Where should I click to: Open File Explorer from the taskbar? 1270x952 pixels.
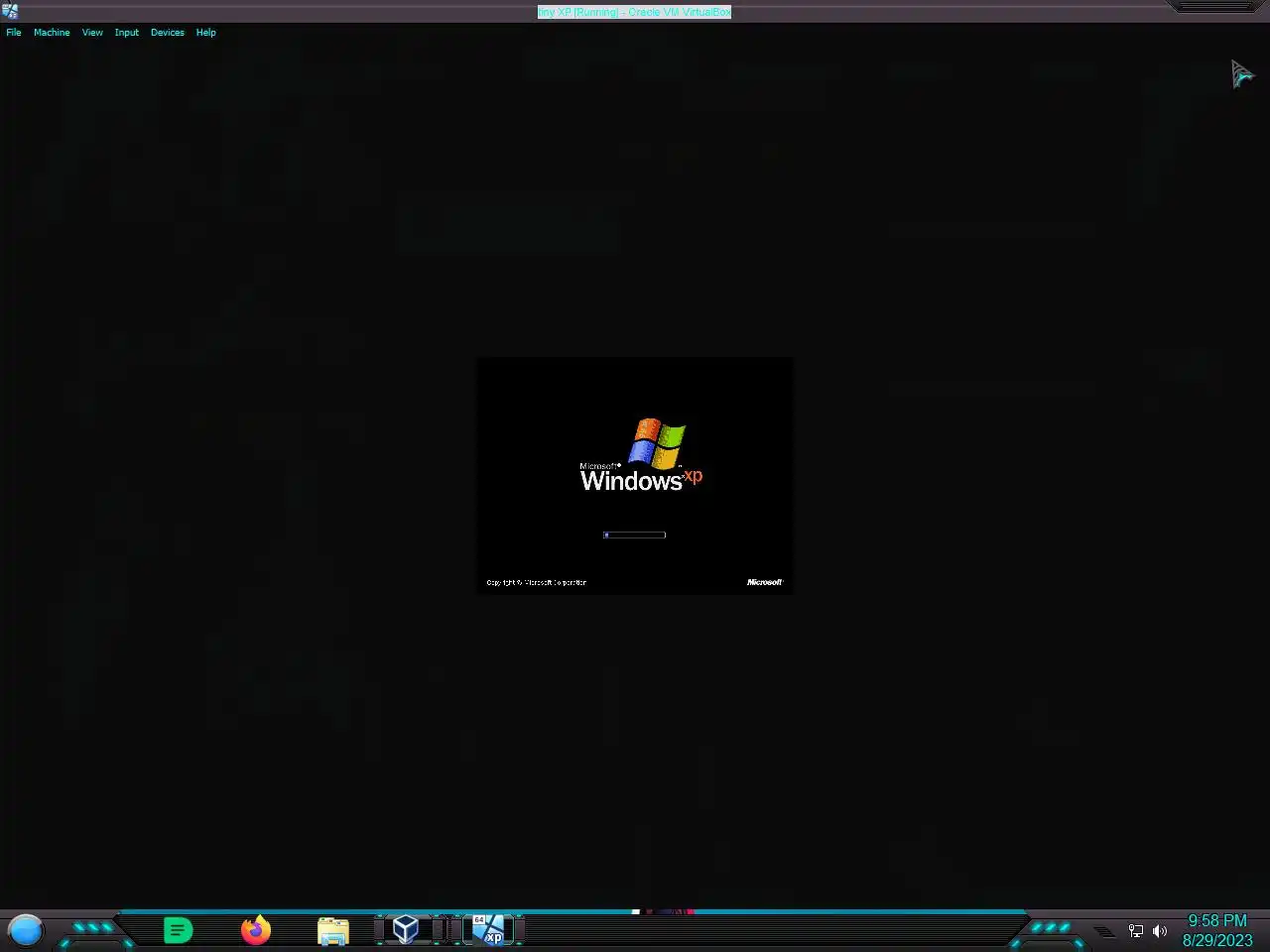333,930
